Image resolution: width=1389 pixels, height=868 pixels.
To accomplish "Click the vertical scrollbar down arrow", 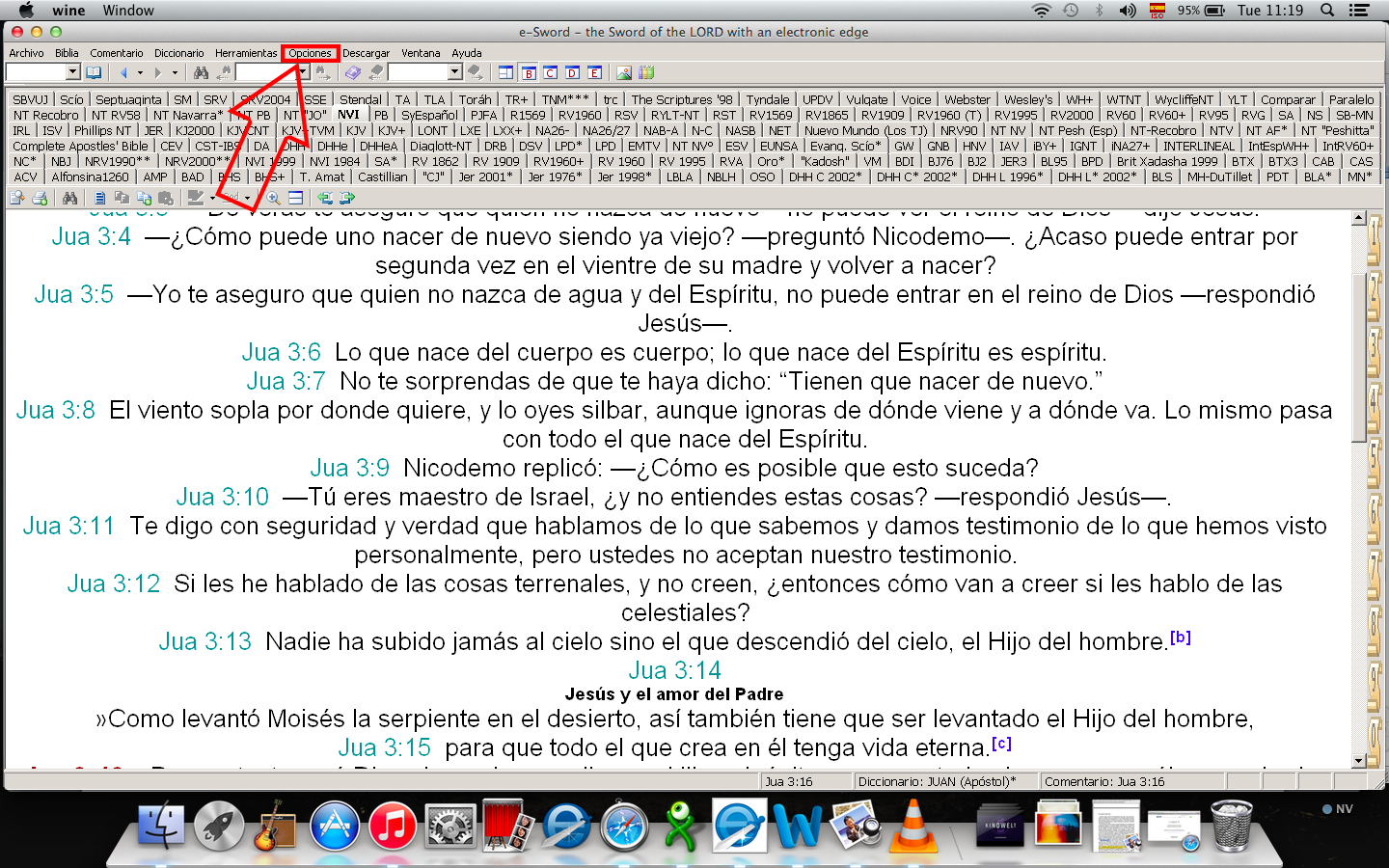I will (x=1359, y=760).
